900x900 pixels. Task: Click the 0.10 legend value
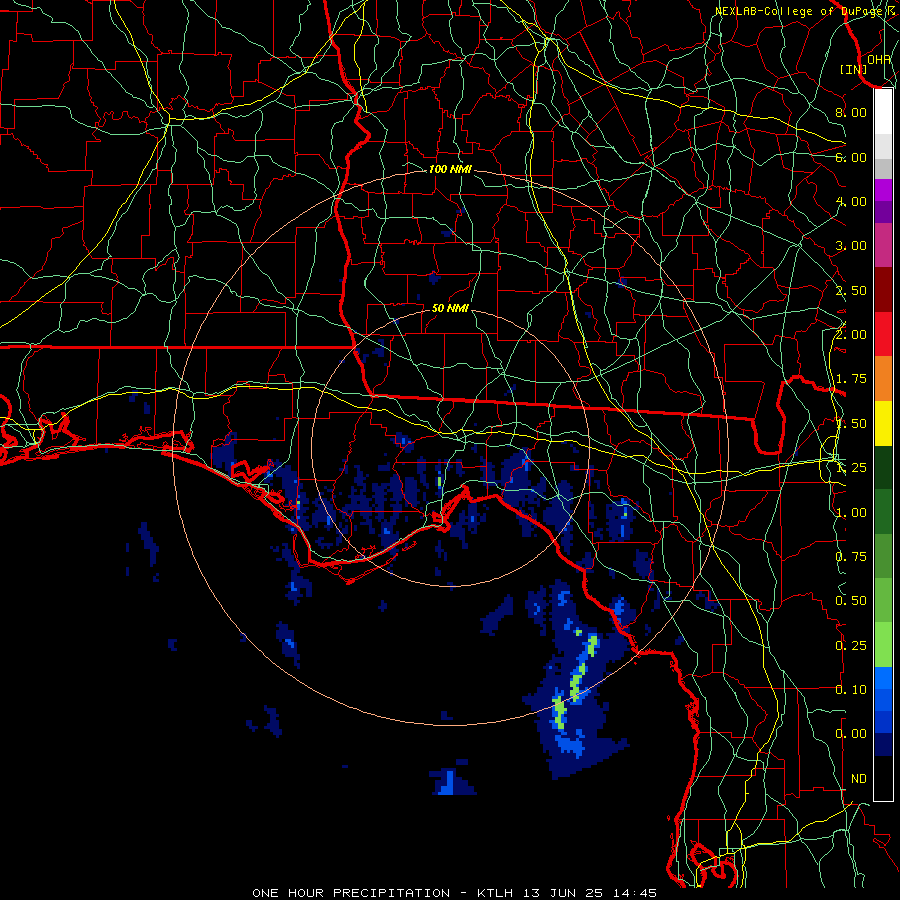coord(851,690)
